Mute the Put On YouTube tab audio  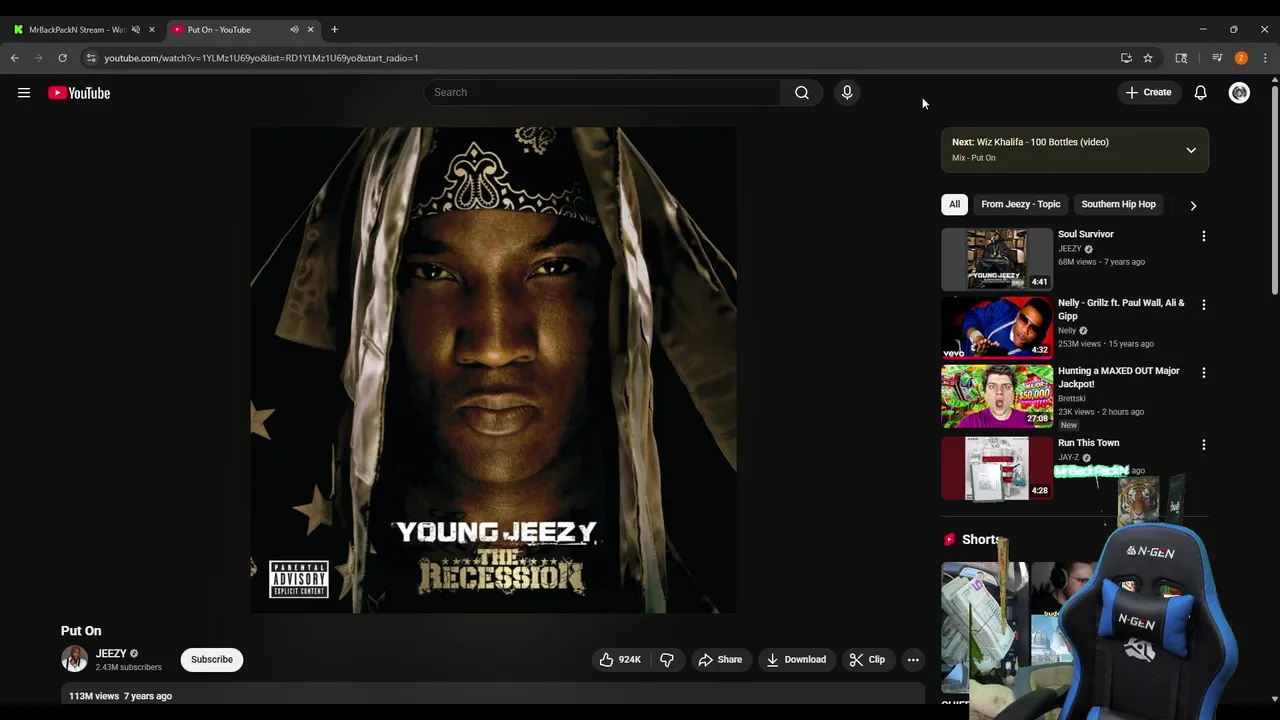(294, 30)
